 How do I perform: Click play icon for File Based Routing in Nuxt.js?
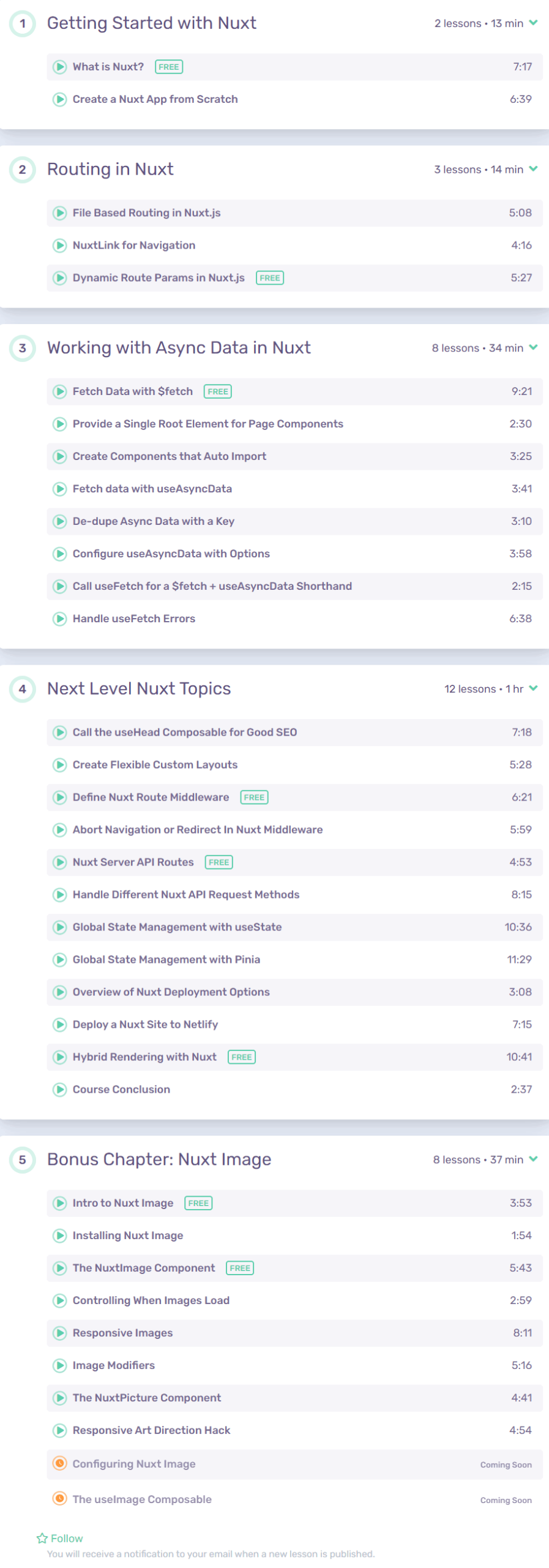[59, 213]
